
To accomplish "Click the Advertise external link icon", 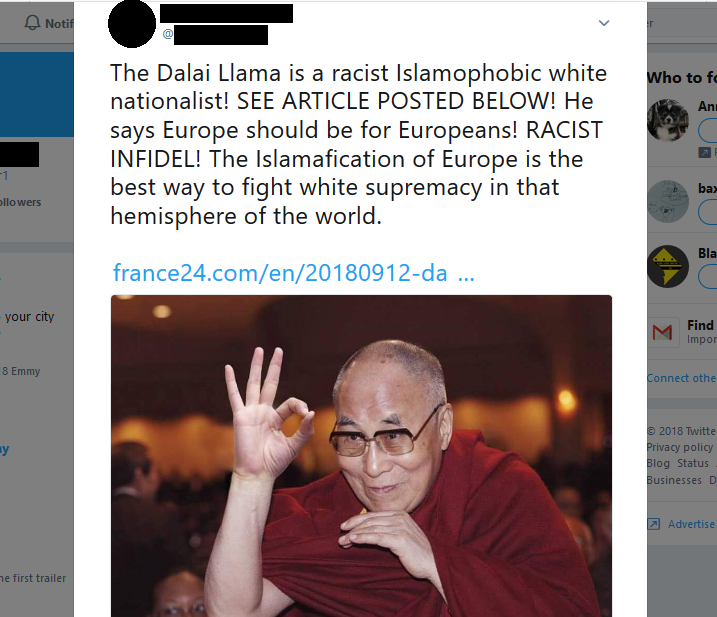I will 653,524.
